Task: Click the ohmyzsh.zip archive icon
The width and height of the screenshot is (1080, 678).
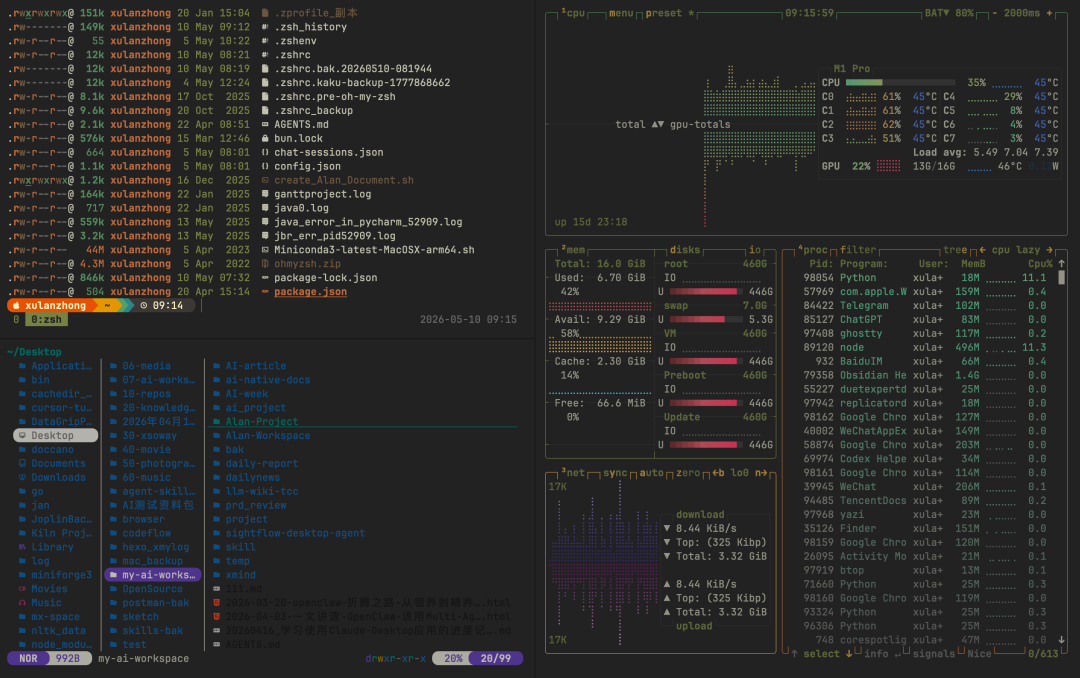Action: click(x=265, y=263)
